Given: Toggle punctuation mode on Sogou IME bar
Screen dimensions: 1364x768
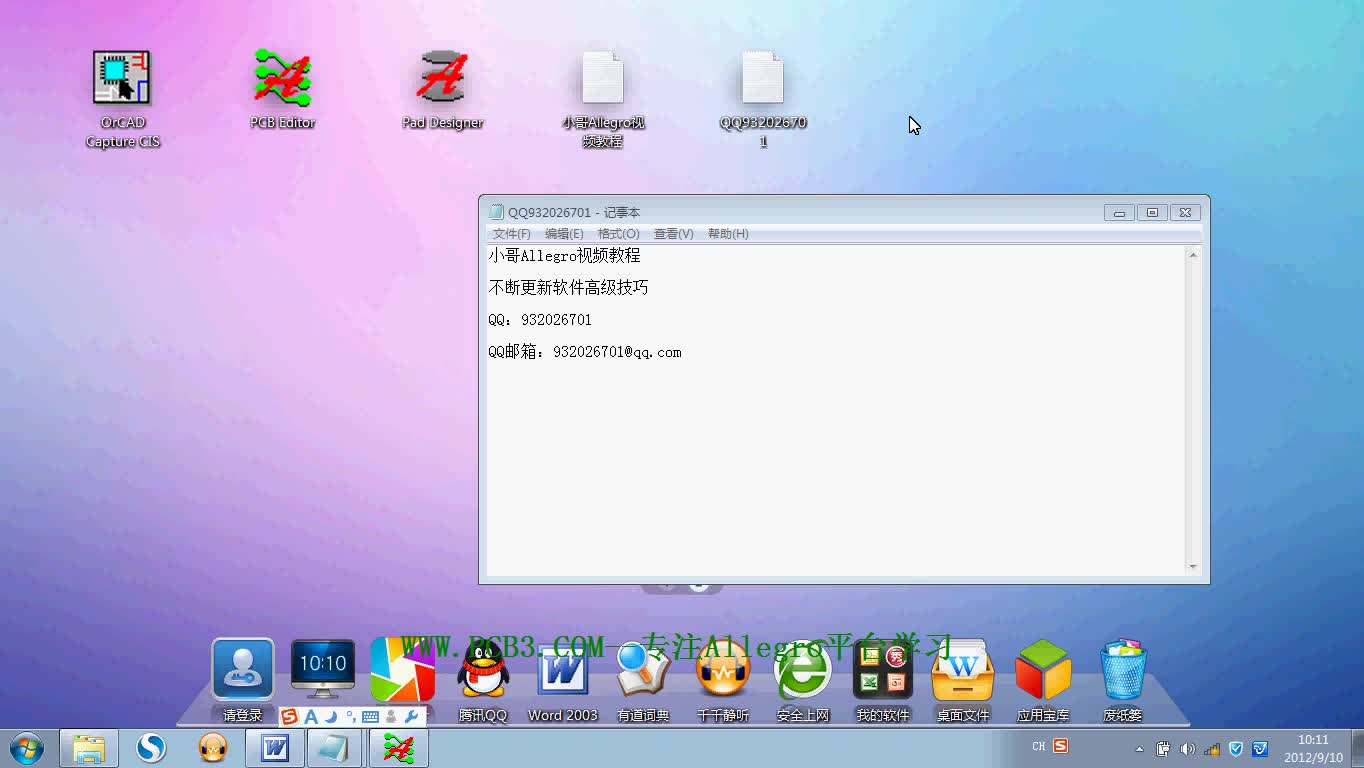Looking at the screenshot, I should (350, 716).
